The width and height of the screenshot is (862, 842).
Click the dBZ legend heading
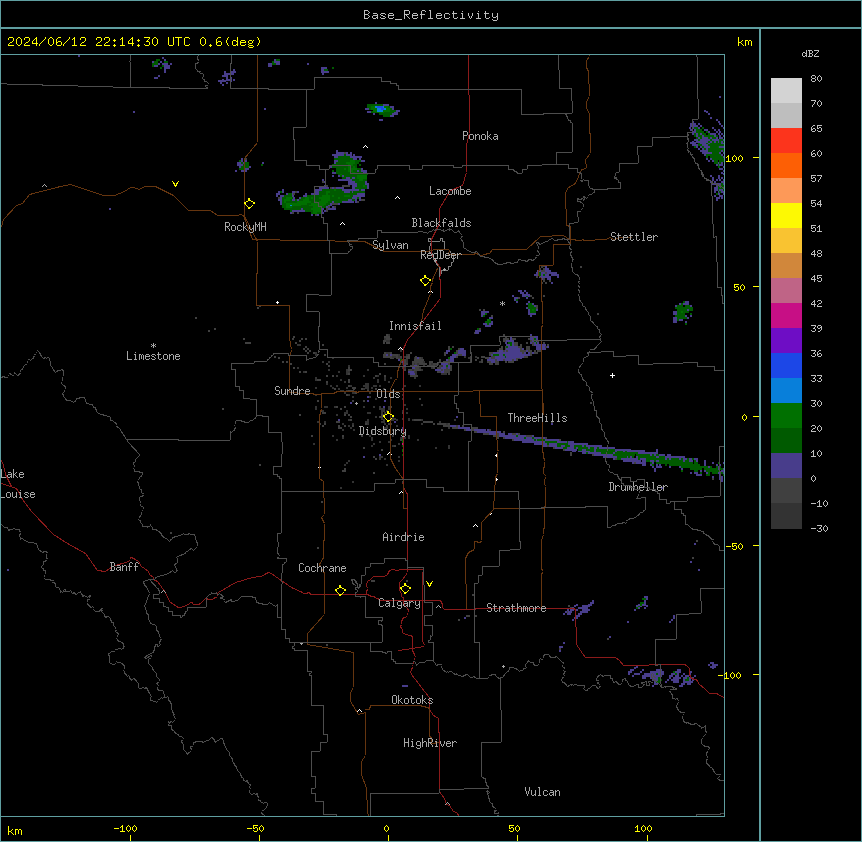click(810, 54)
